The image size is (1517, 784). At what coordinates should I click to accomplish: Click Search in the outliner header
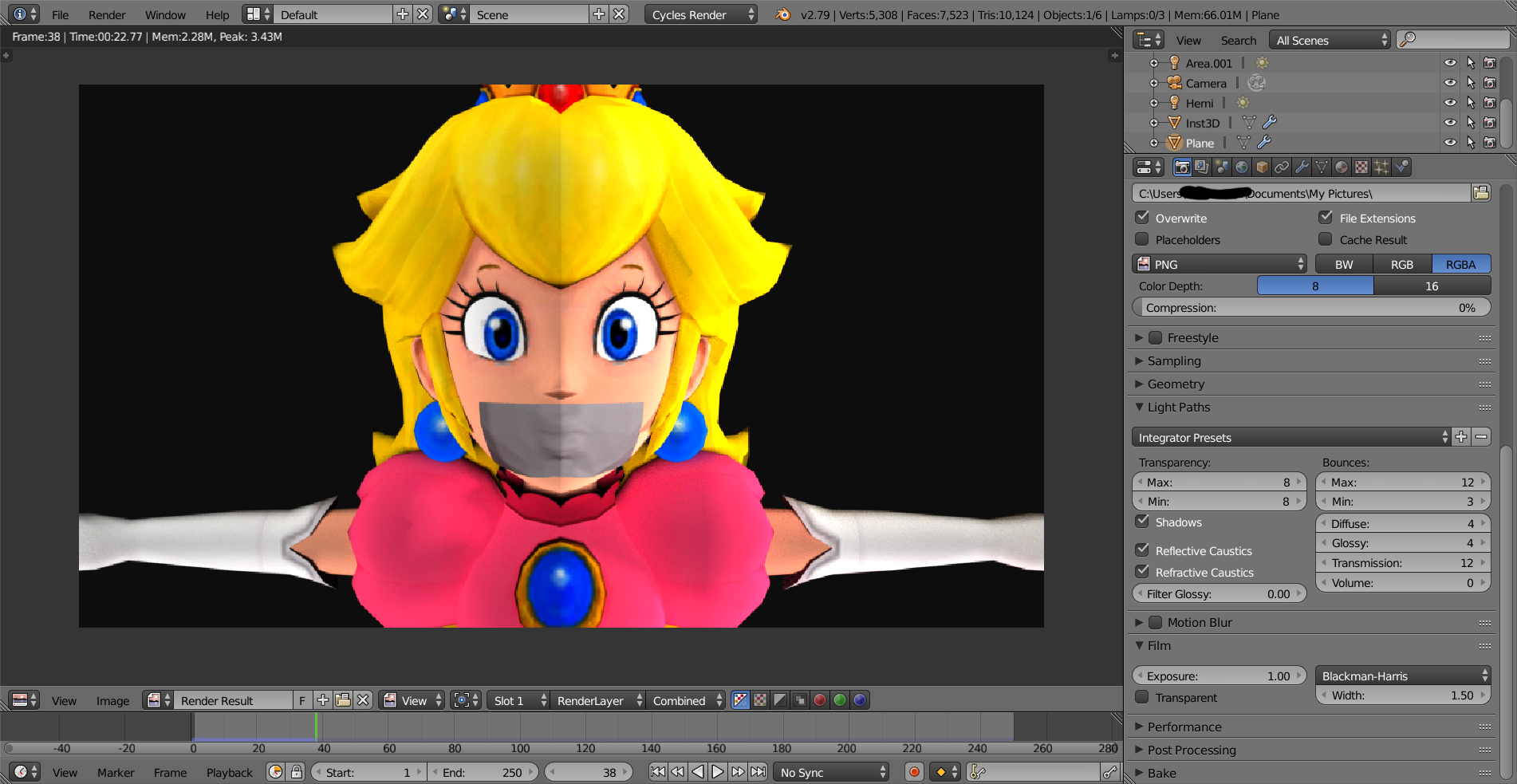[x=1238, y=40]
